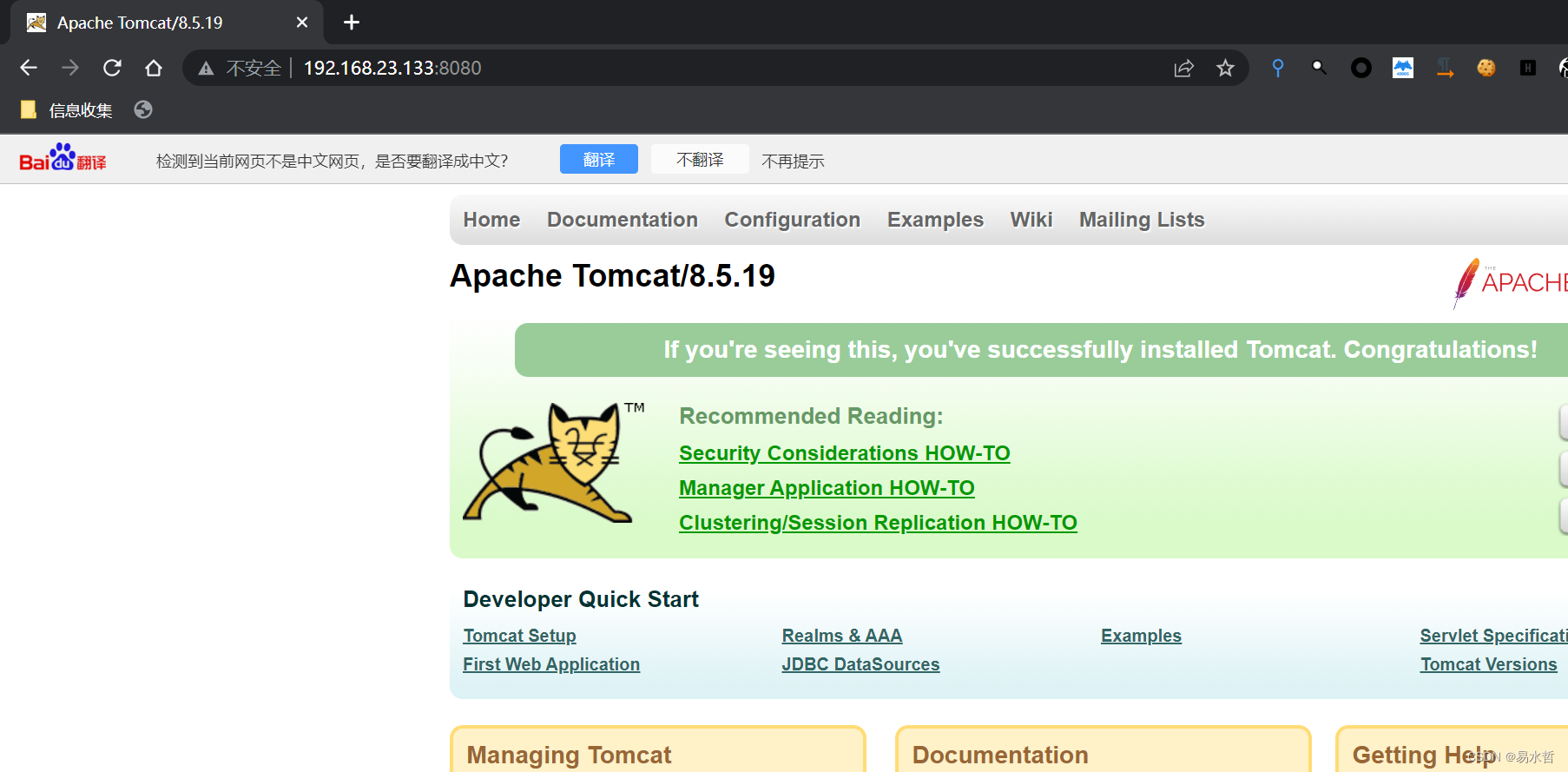Open the JDBC DataSources link
1568x772 pixels.
(860, 664)
